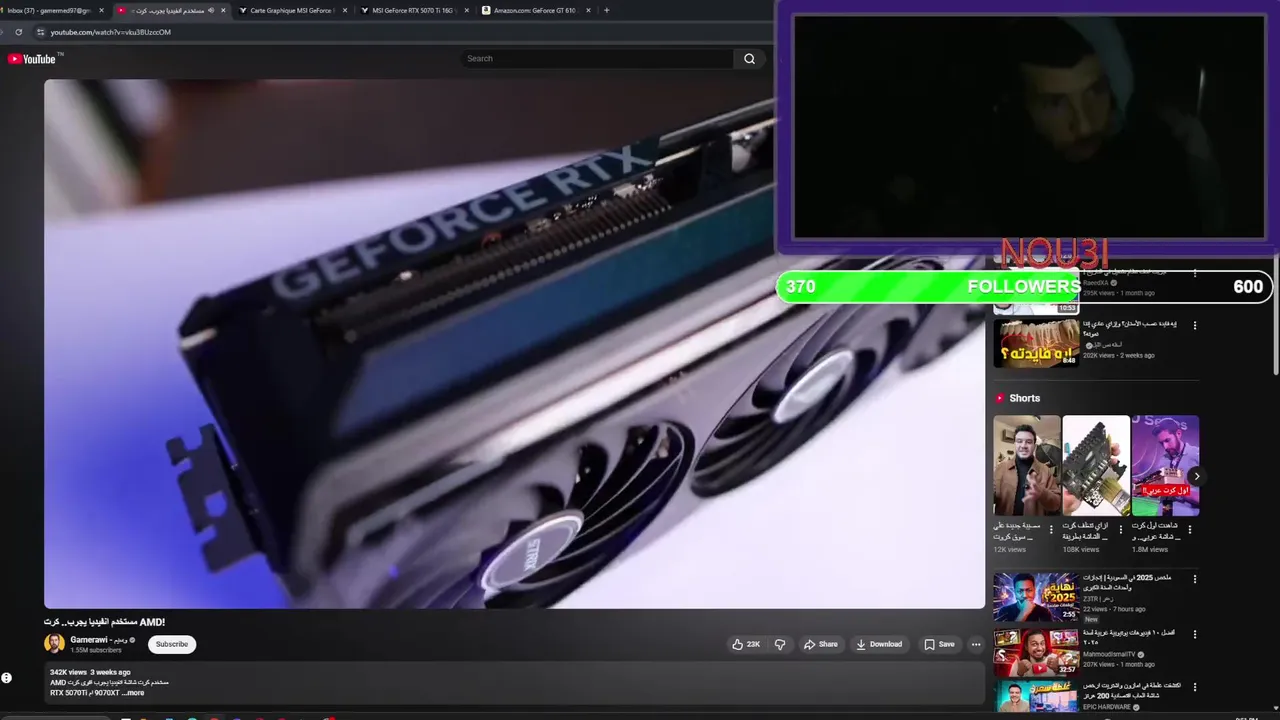This screenshot has width=1280, height=720.
Task: Save the video to a playlist
Action: click(939, 644)
